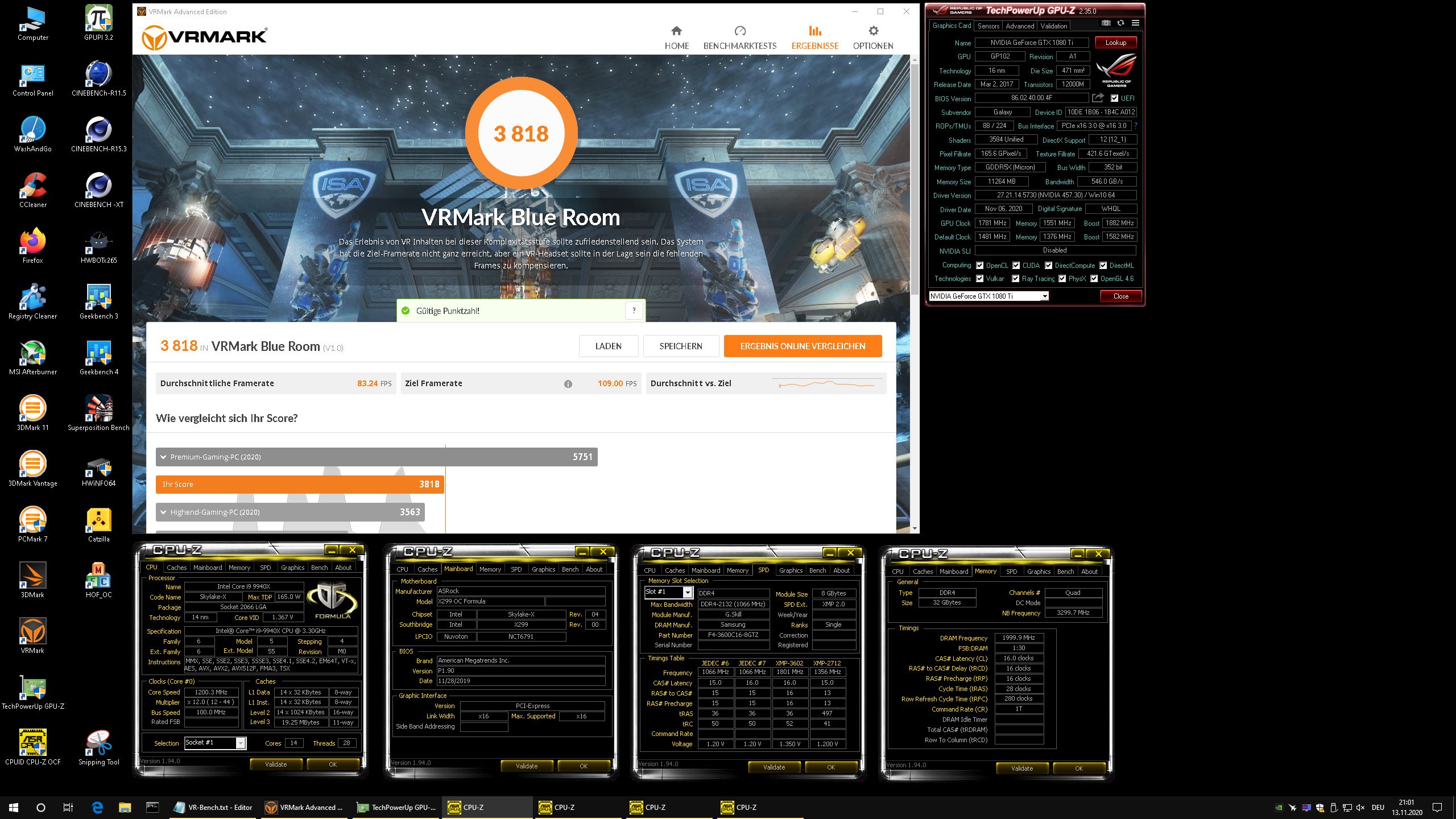Viewport: 1456px width, 819px height.
Task: Open the VRMark OPTIONEN gear
Action: [873, 38]
